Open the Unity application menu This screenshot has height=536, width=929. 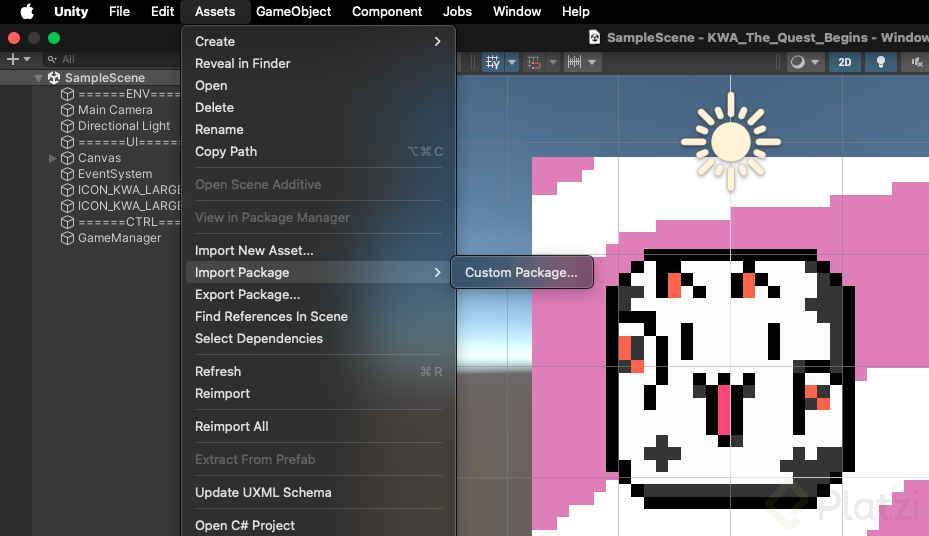pyautogui.click(x=71, y=11)
